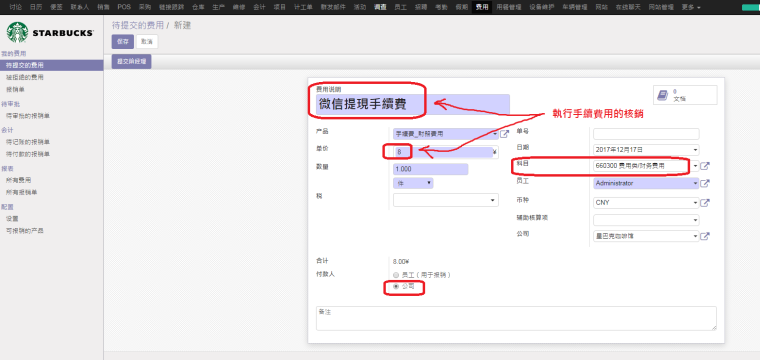The image size is (760, 360).
Task: Focus the 单号 reference field
Action: click(x=646, y=134)
